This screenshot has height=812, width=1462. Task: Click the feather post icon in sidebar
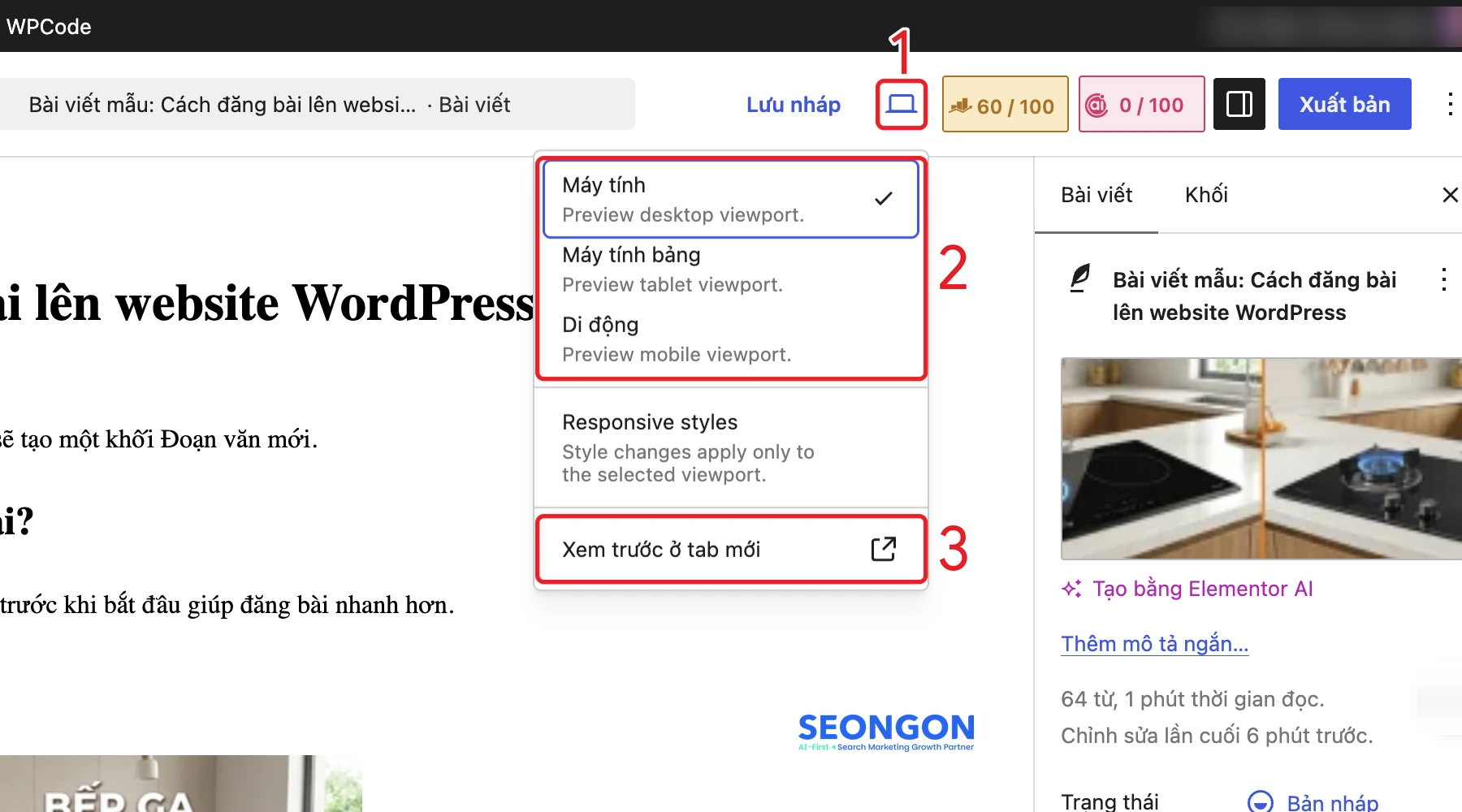click(x=1079, y=279)
